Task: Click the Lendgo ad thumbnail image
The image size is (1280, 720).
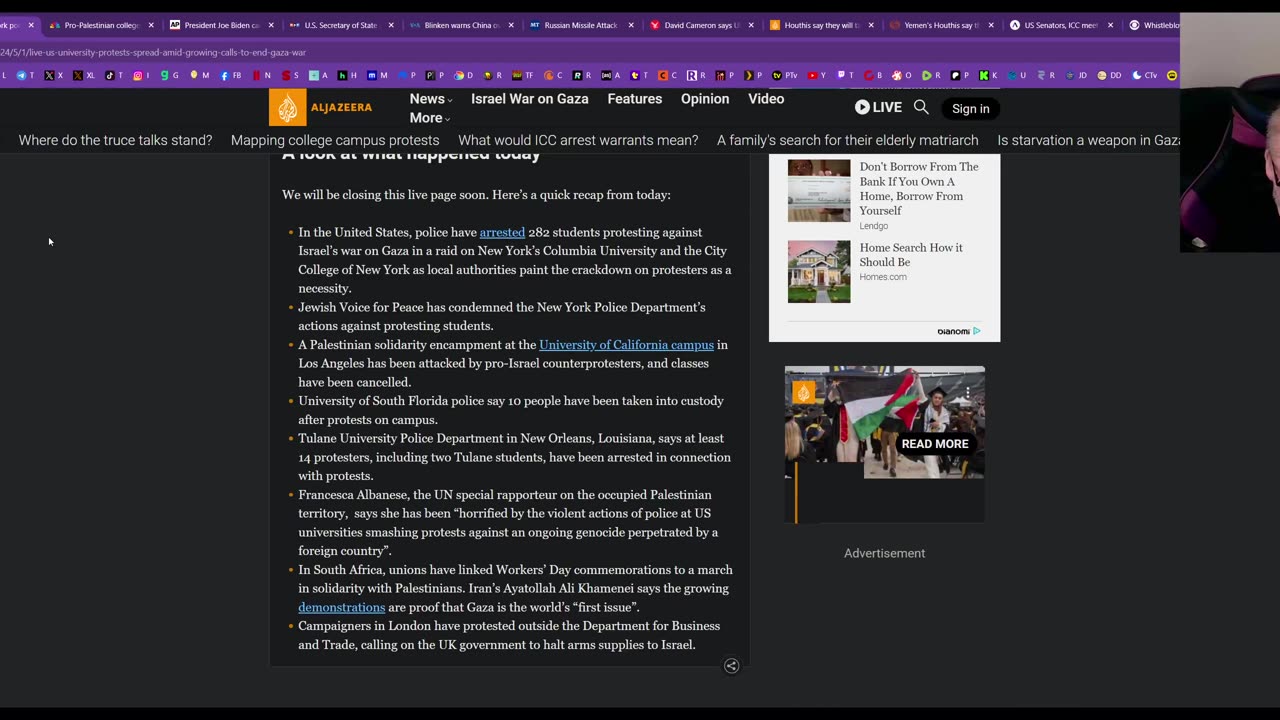Action: [x=819, y=190]
